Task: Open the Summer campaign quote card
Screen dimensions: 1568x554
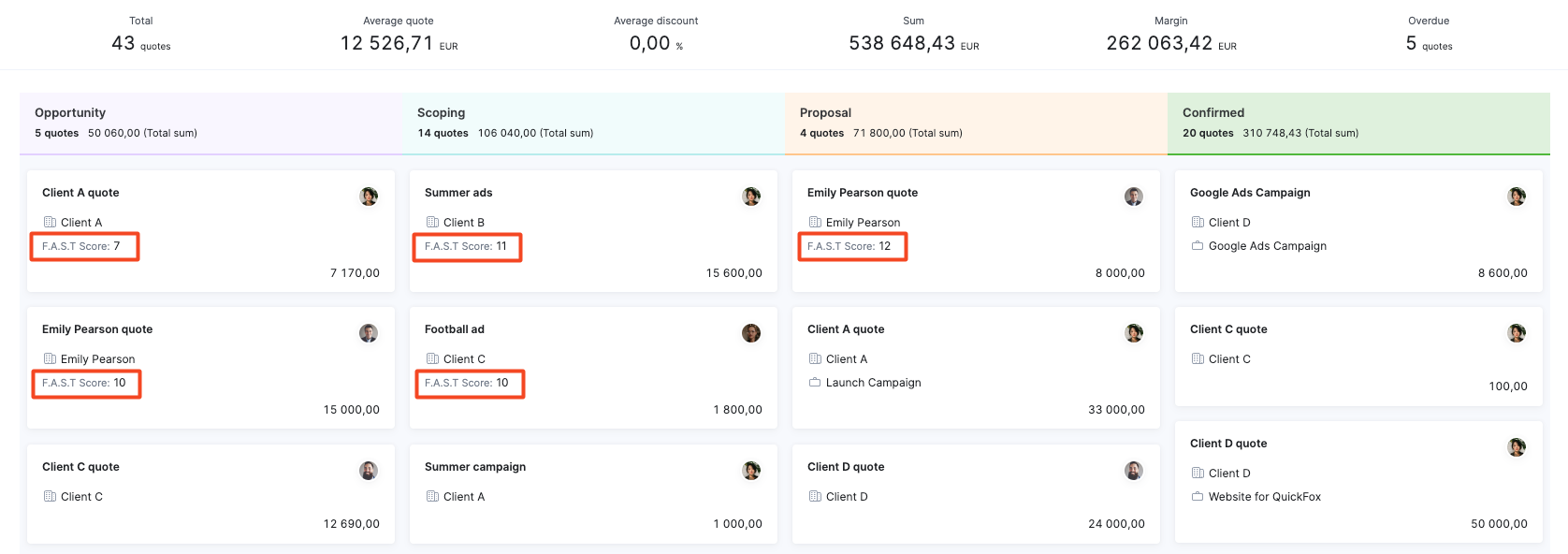Action: pyautogui.click(x=593, y=494)
